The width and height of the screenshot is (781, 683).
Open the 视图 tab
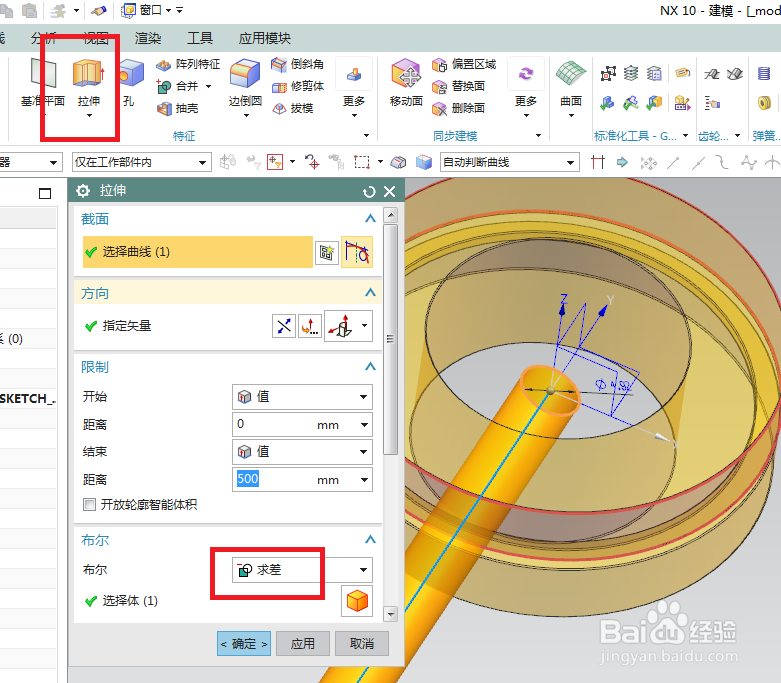pyautogui.click(x=96, y=38)
